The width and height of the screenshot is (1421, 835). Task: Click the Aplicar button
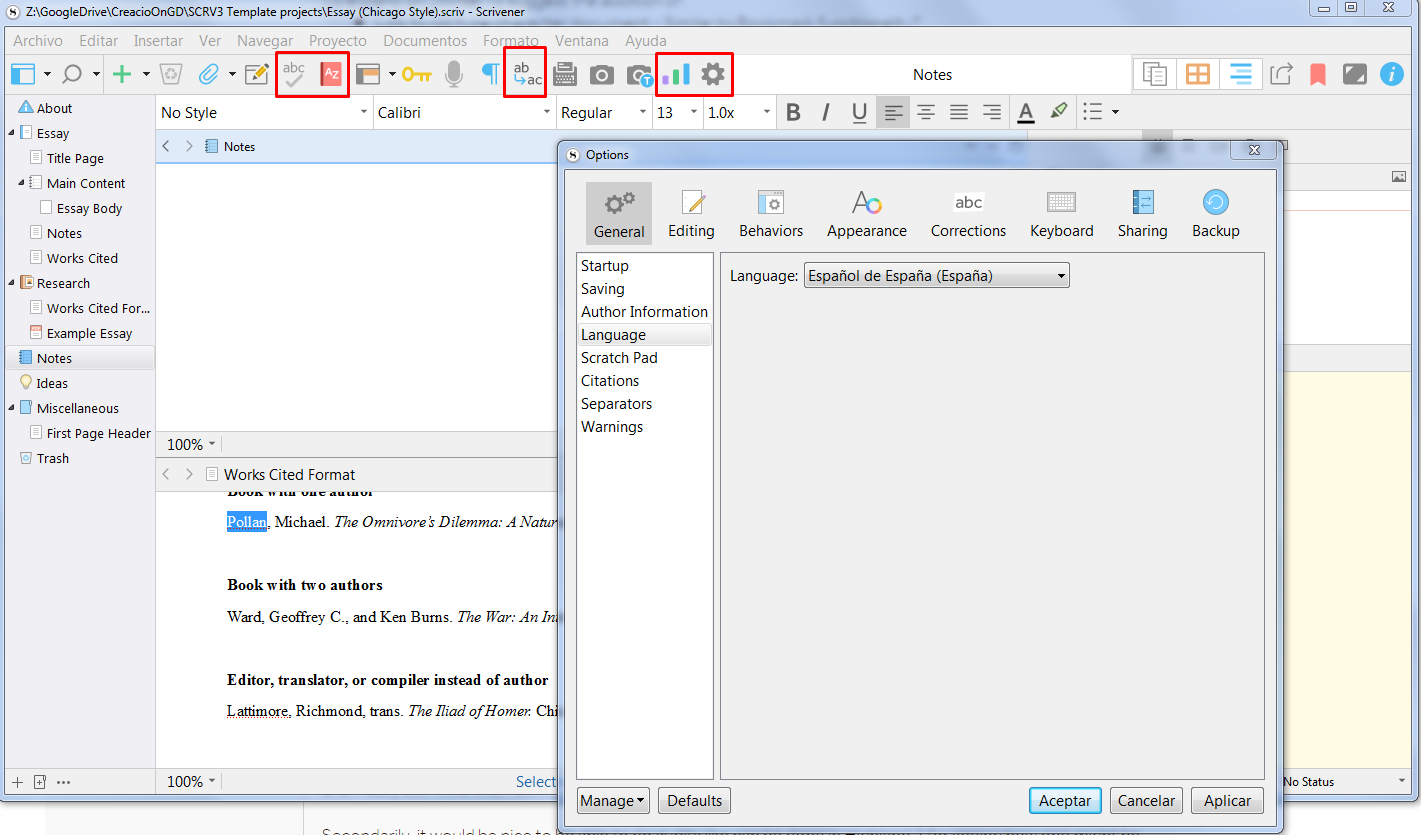pos(1227,801)
